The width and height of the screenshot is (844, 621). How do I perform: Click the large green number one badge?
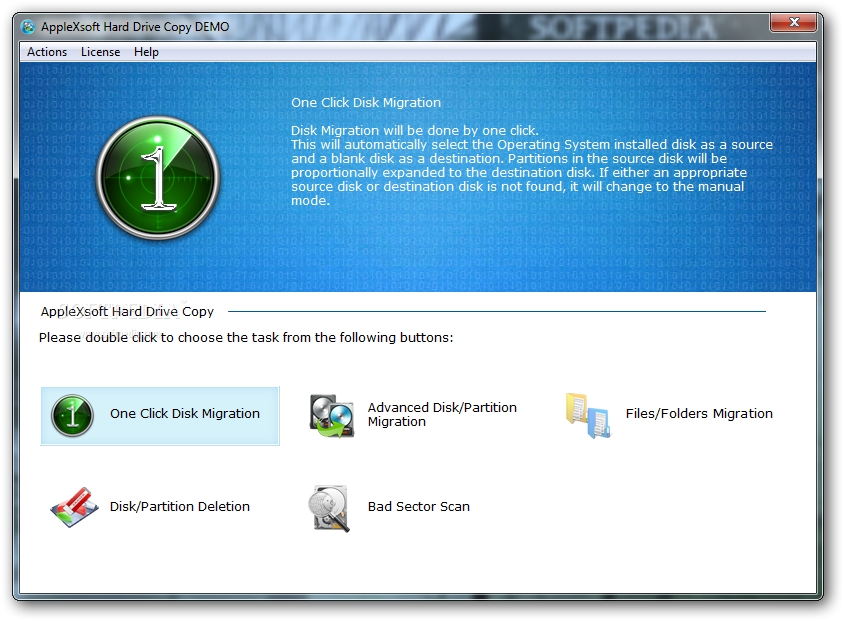(x=158, y=178)
